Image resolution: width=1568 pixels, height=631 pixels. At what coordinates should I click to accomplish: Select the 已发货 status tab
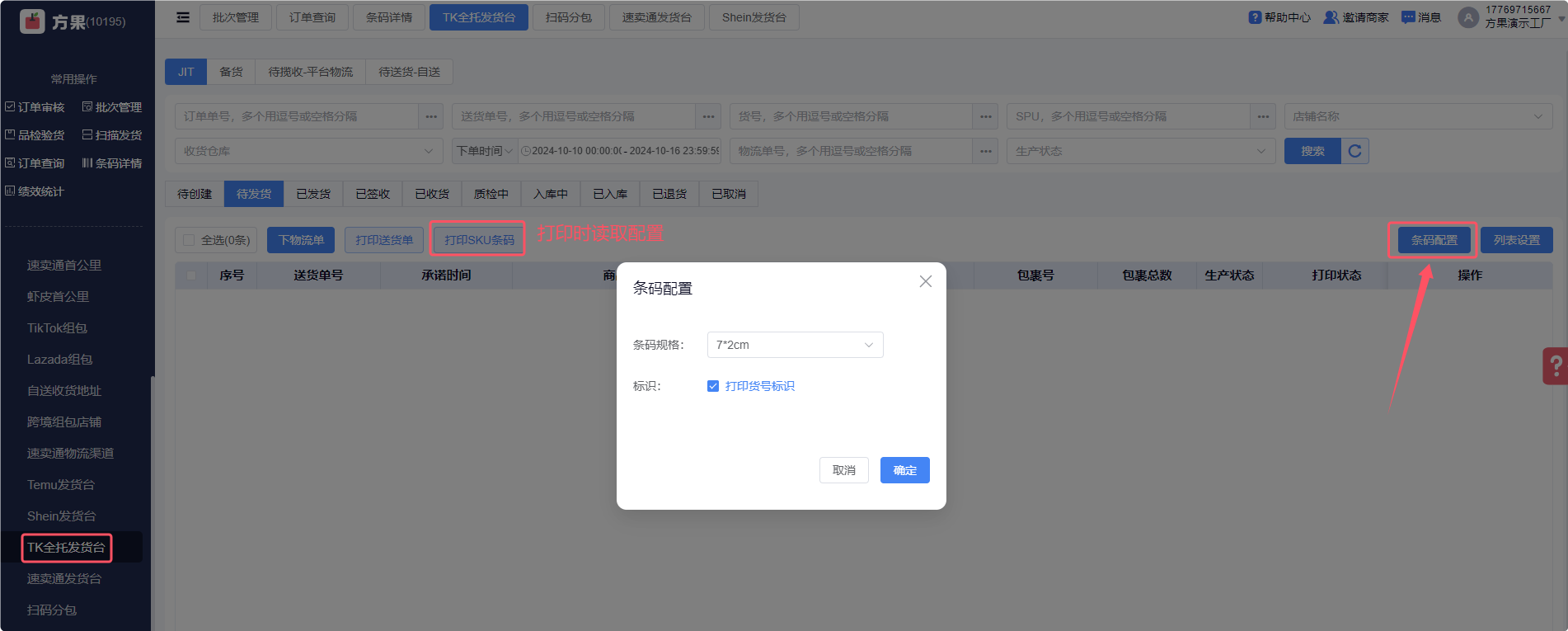[313, 194]
